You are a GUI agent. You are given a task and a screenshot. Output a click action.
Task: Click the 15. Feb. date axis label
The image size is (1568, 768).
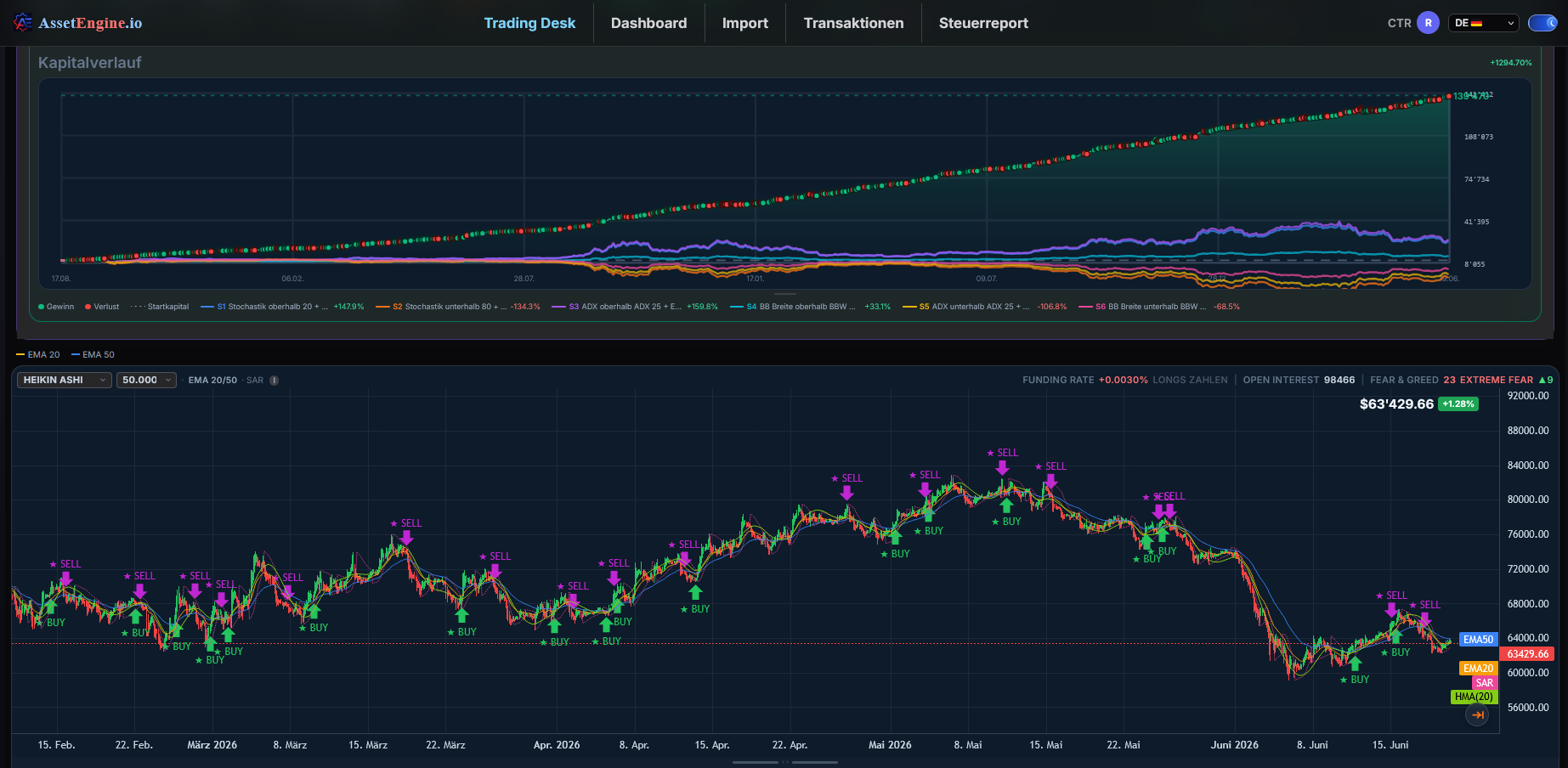(x=56, y=745)
